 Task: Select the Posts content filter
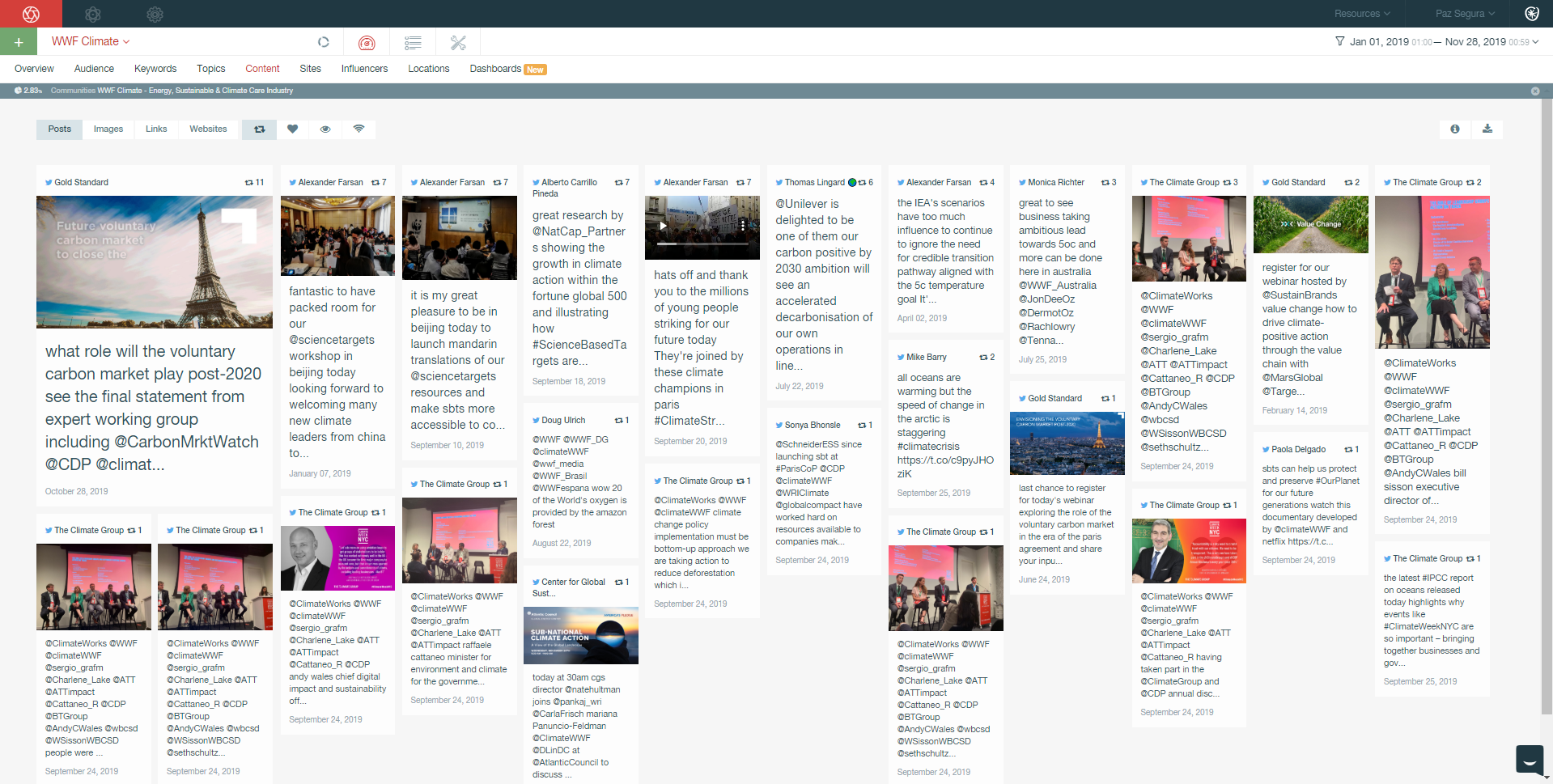point(59,129)
